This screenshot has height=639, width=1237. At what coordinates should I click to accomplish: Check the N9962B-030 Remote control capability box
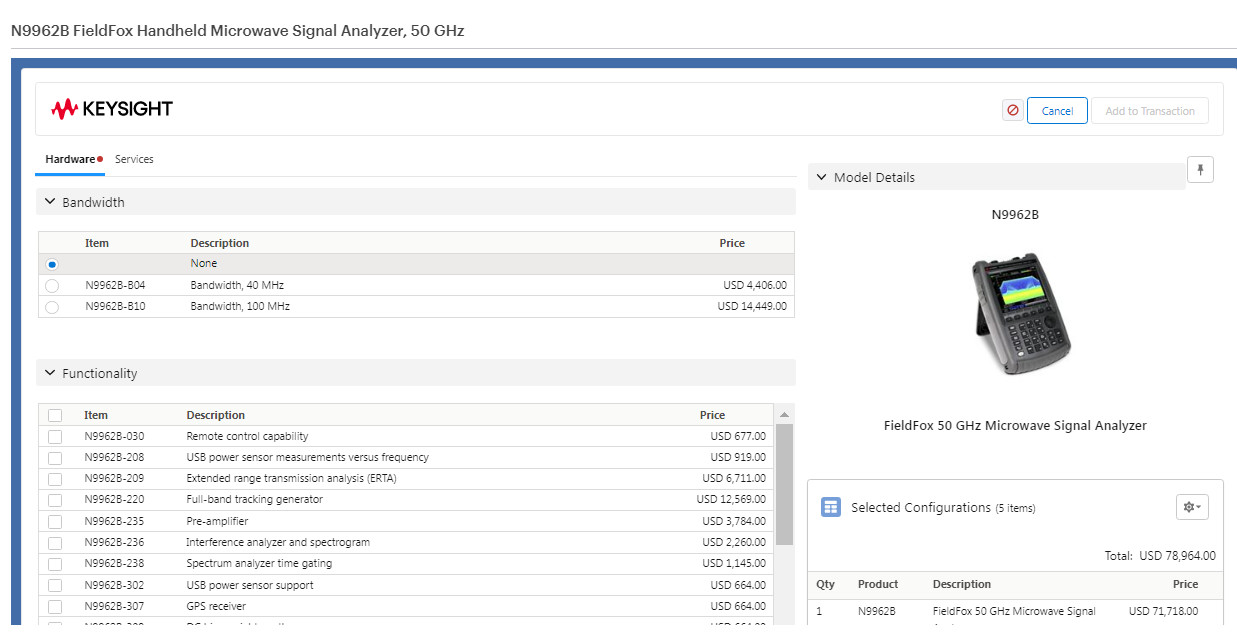click(x=55, y=437)
